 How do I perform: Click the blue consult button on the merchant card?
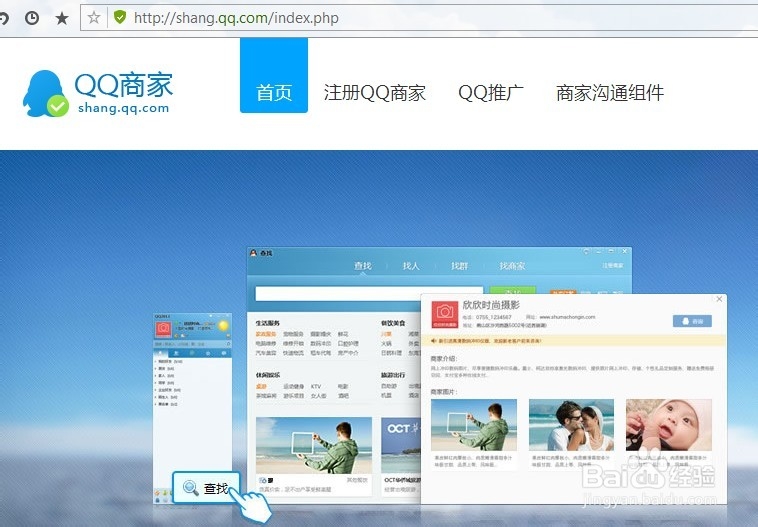click(692, 321)
